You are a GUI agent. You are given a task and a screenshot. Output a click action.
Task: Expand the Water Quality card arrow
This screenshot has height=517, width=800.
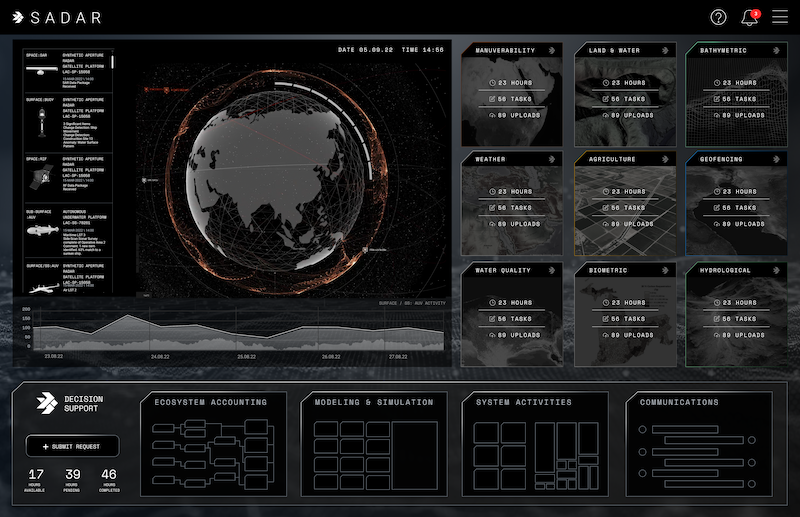[x=552, y=270]
